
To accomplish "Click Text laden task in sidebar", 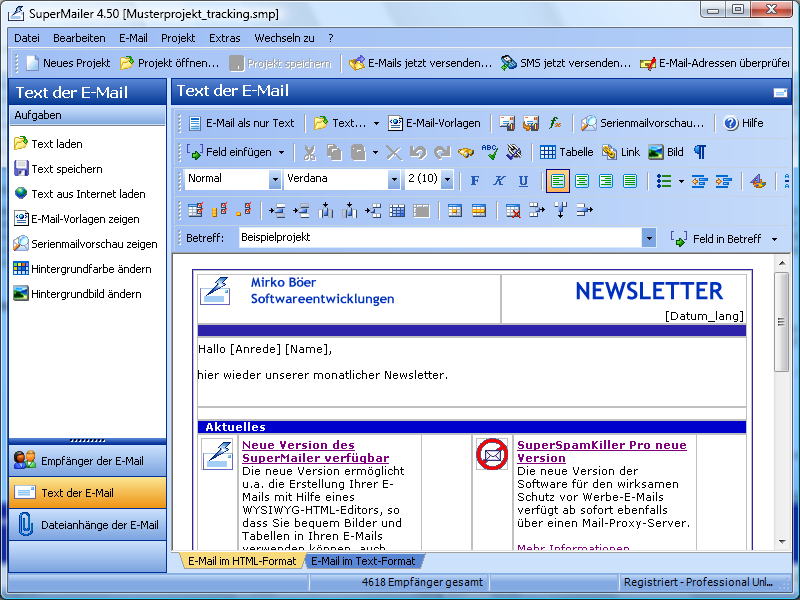I will (48, 144).
